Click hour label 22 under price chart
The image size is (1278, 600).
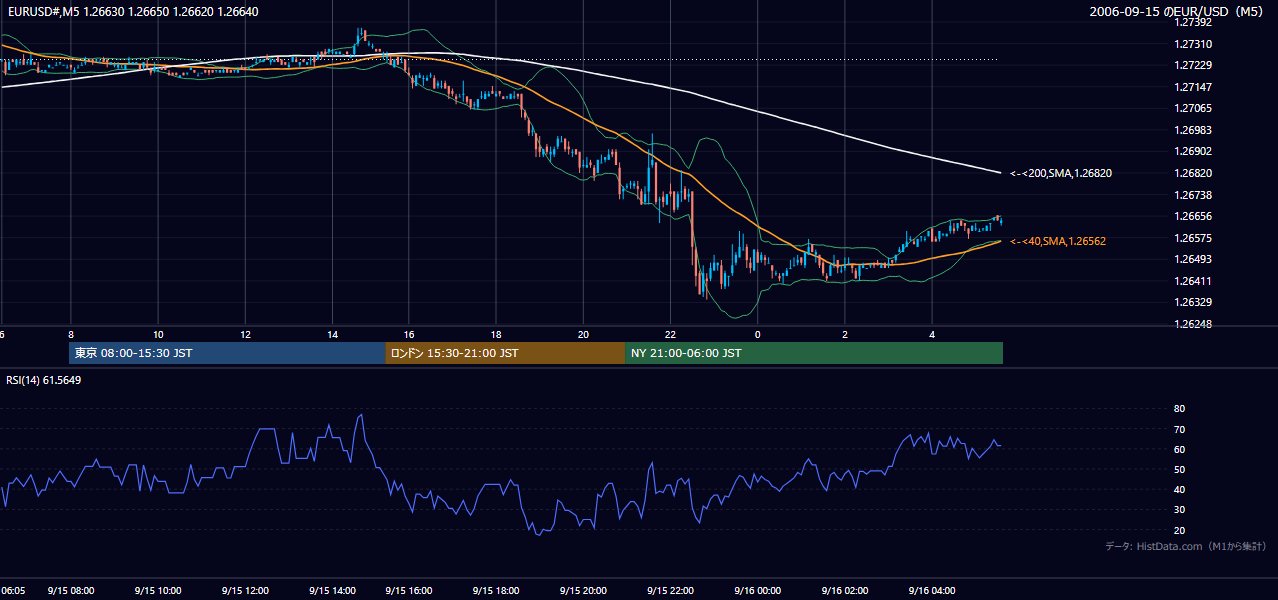[671, 334]
